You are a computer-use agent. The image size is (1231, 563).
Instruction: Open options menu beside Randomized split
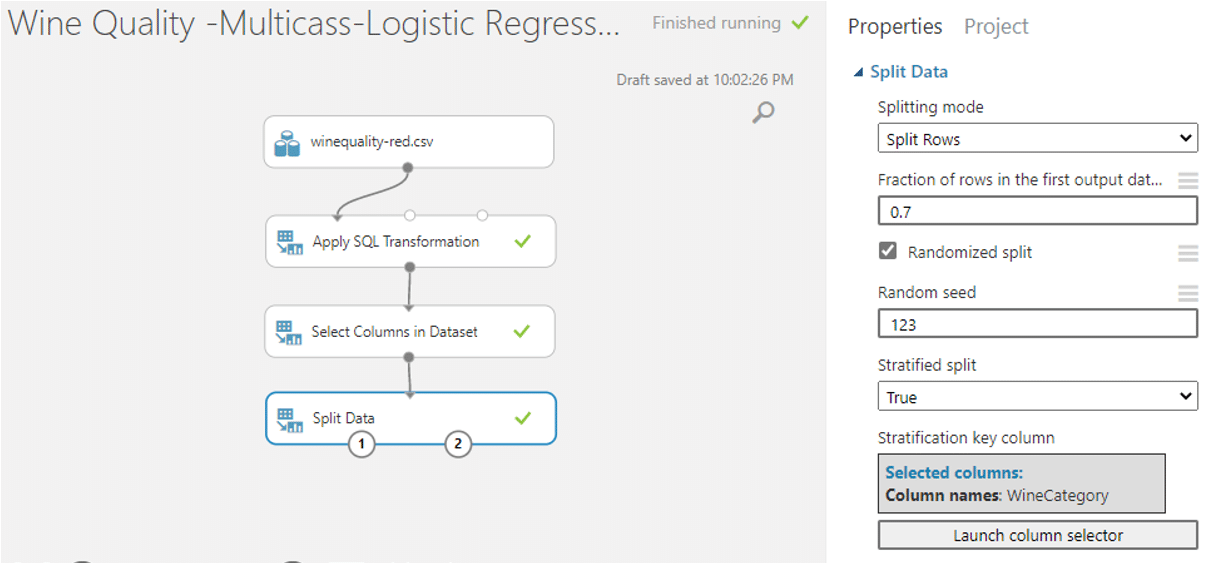tap(1187, 253)
